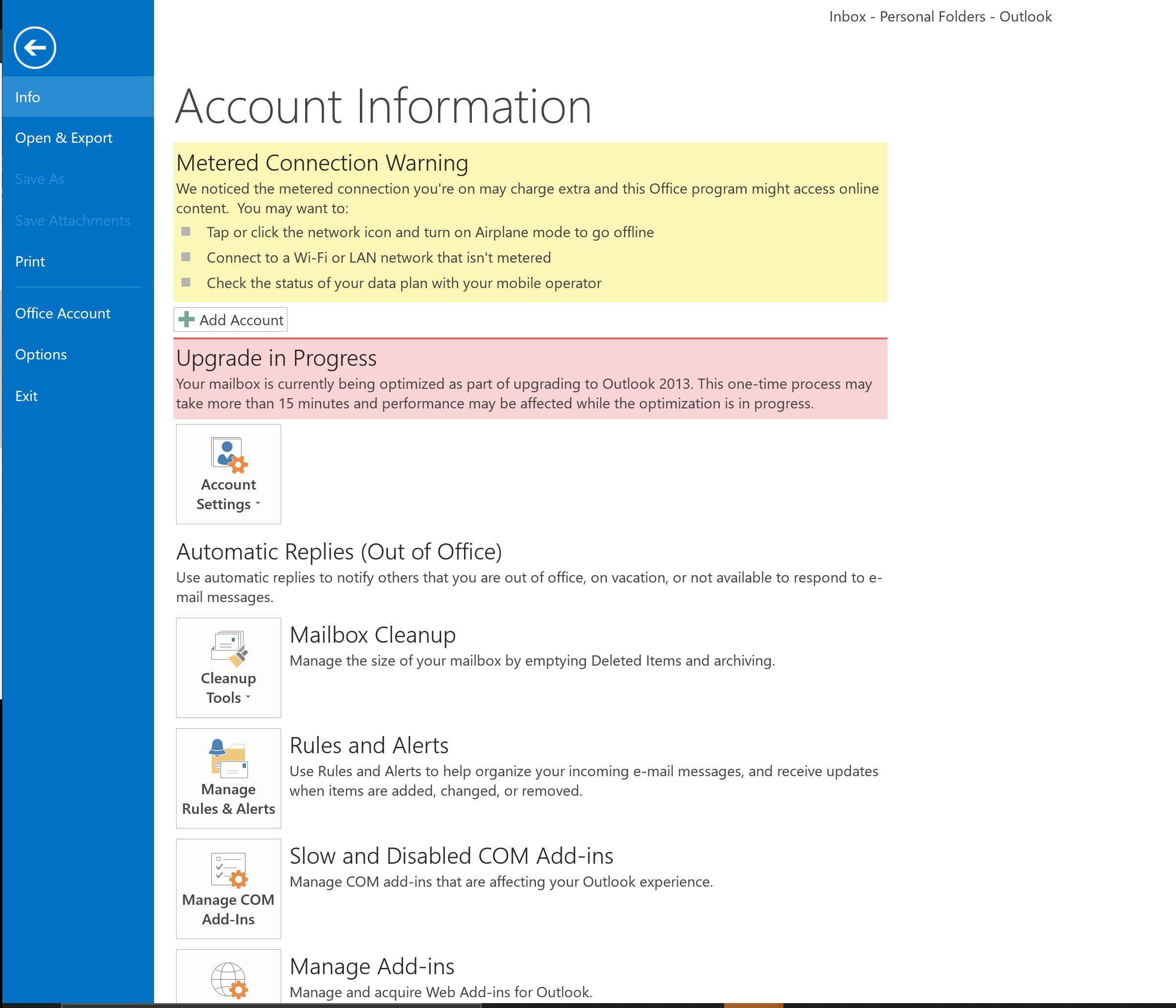1176x1008 pixels.
Task: Open the Office Account page
Action: click(x=63, y=314)
